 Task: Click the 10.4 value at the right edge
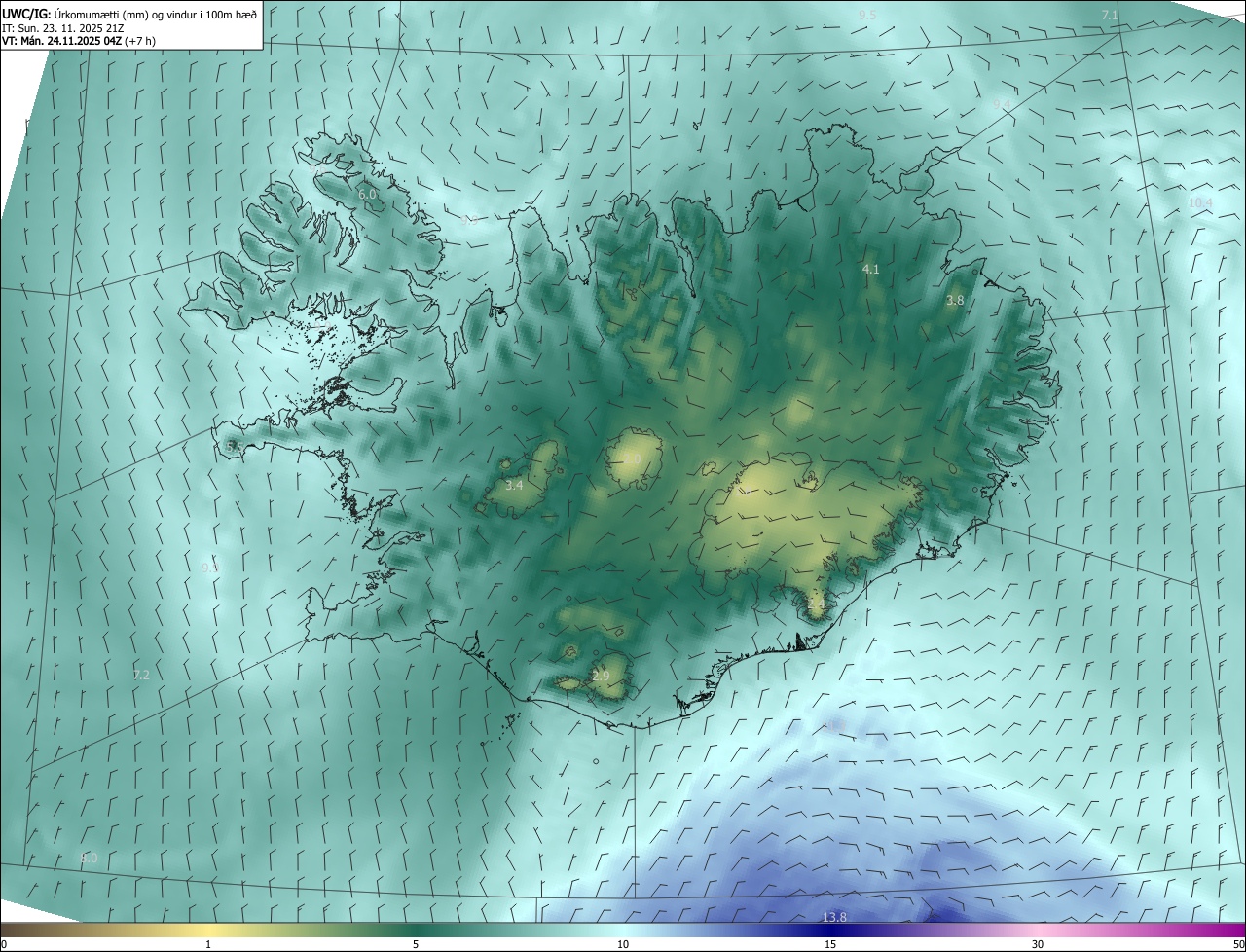coord(1200,202)
